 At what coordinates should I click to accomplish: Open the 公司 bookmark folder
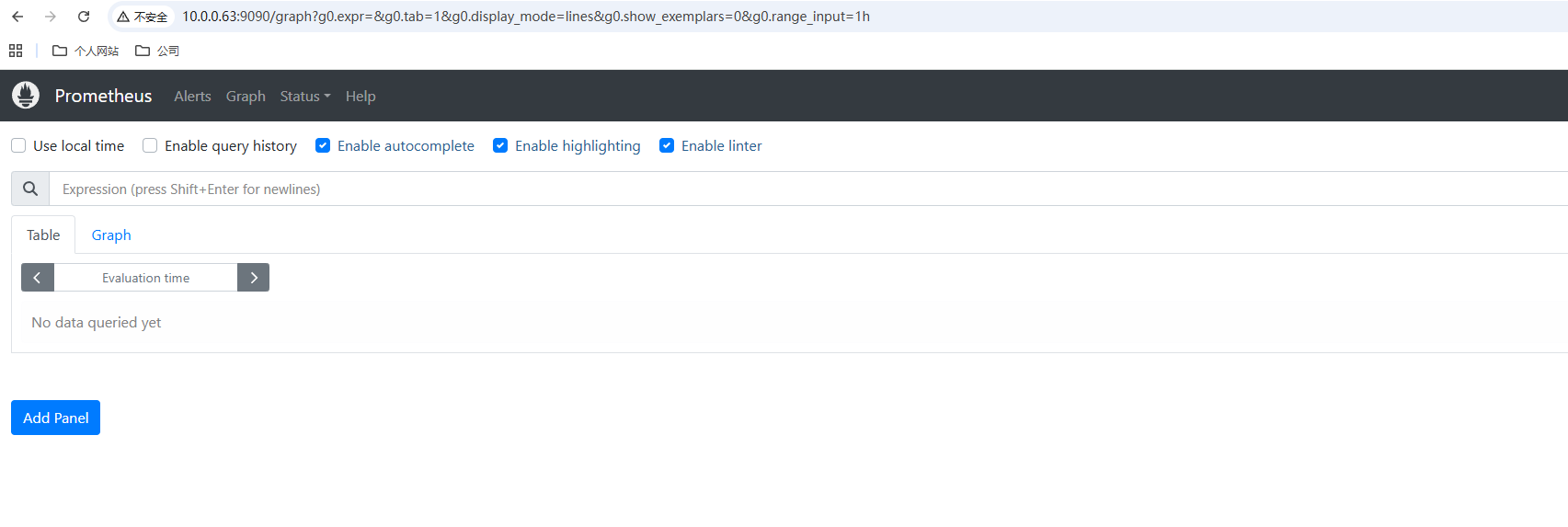pyautogui.click(x=157, y=51)
